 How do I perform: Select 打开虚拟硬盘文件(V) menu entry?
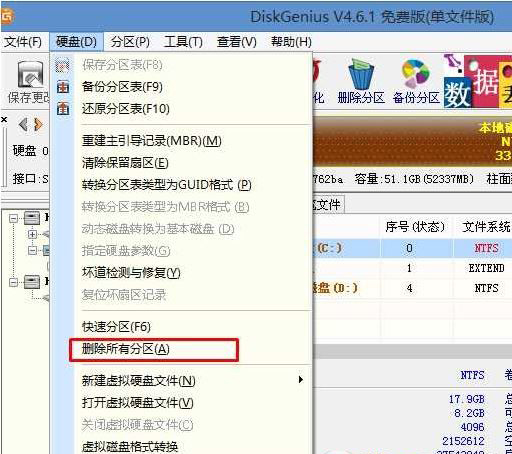[x=137, y=403]
